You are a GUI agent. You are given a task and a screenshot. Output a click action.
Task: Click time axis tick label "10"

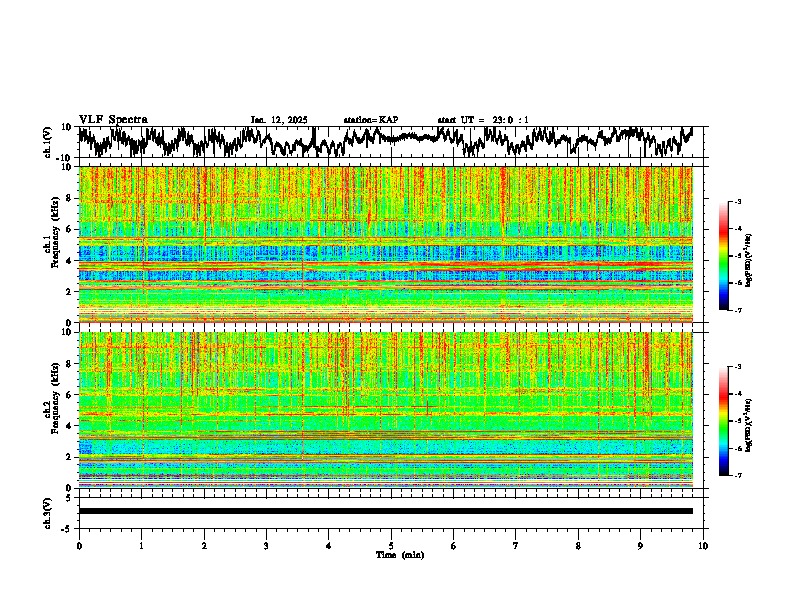click(x=703, y=546)
